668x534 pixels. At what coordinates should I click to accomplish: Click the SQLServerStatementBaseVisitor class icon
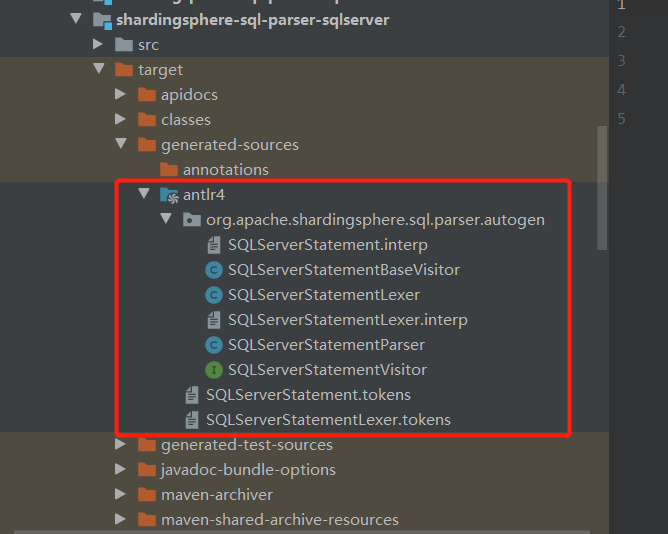[x=214, y=270]
